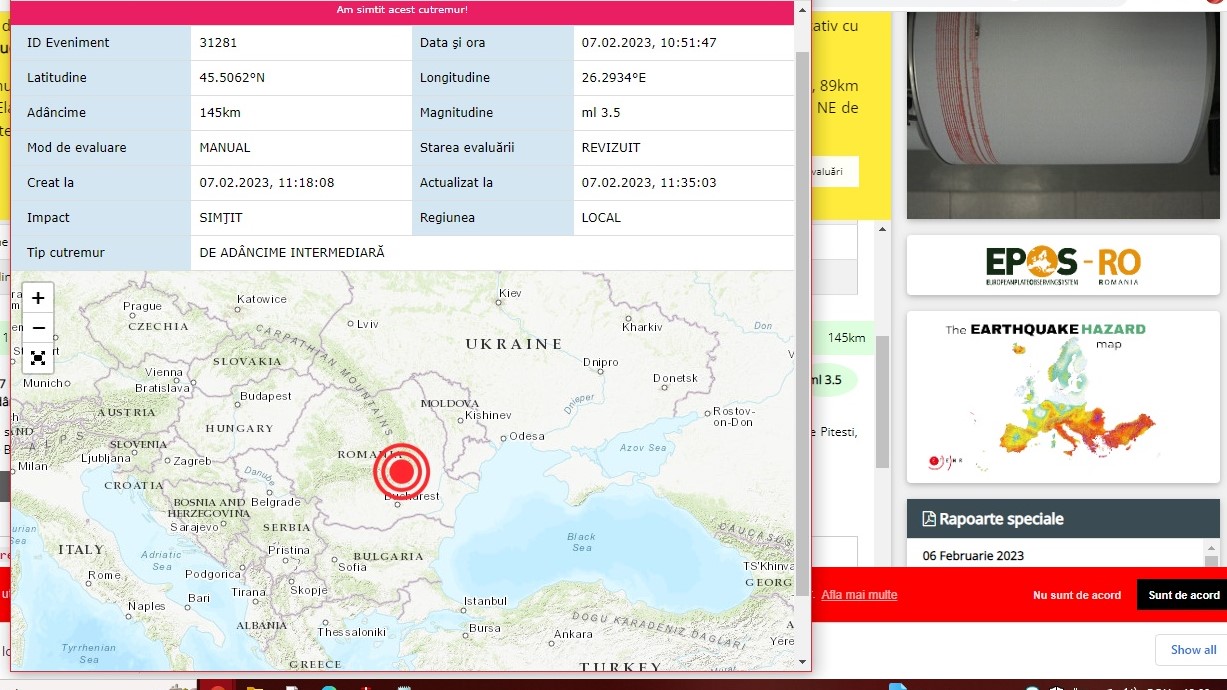This screenshot has width=1227, height=690.
Task: Open the EPOS-RO banner
Action: (x=1062, y=265)
